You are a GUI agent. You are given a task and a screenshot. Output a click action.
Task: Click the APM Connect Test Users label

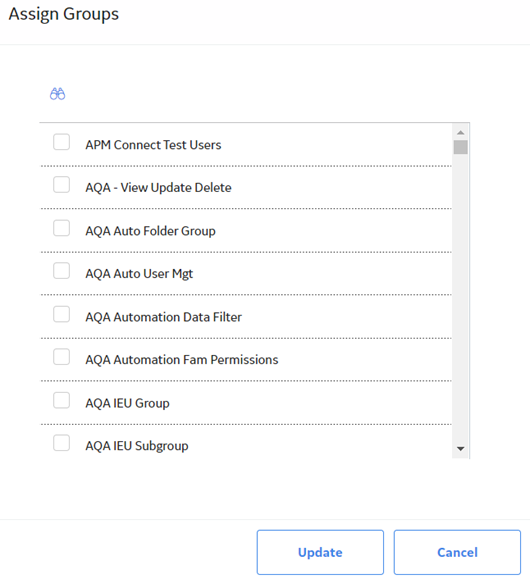(153, 145)
